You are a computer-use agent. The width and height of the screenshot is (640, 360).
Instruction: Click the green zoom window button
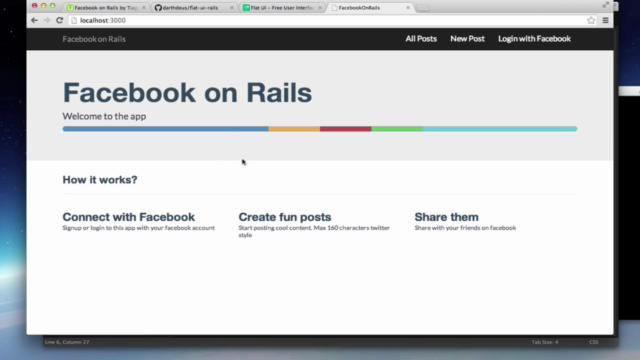point(53,6)
